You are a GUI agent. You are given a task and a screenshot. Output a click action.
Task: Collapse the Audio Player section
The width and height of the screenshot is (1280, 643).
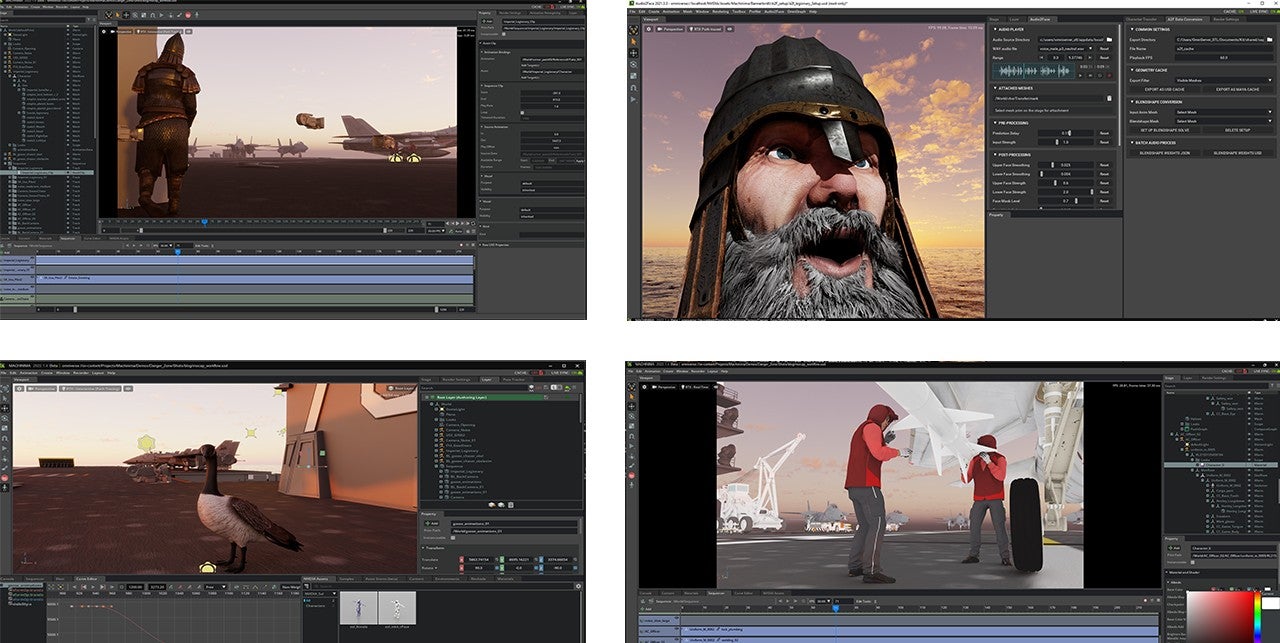(996, 29)
